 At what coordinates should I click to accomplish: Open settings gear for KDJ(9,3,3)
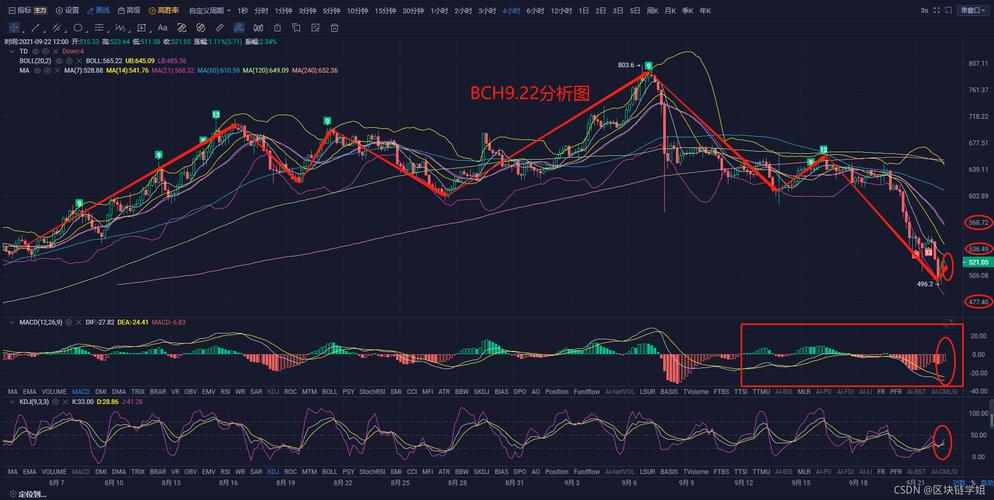point(55,402)
